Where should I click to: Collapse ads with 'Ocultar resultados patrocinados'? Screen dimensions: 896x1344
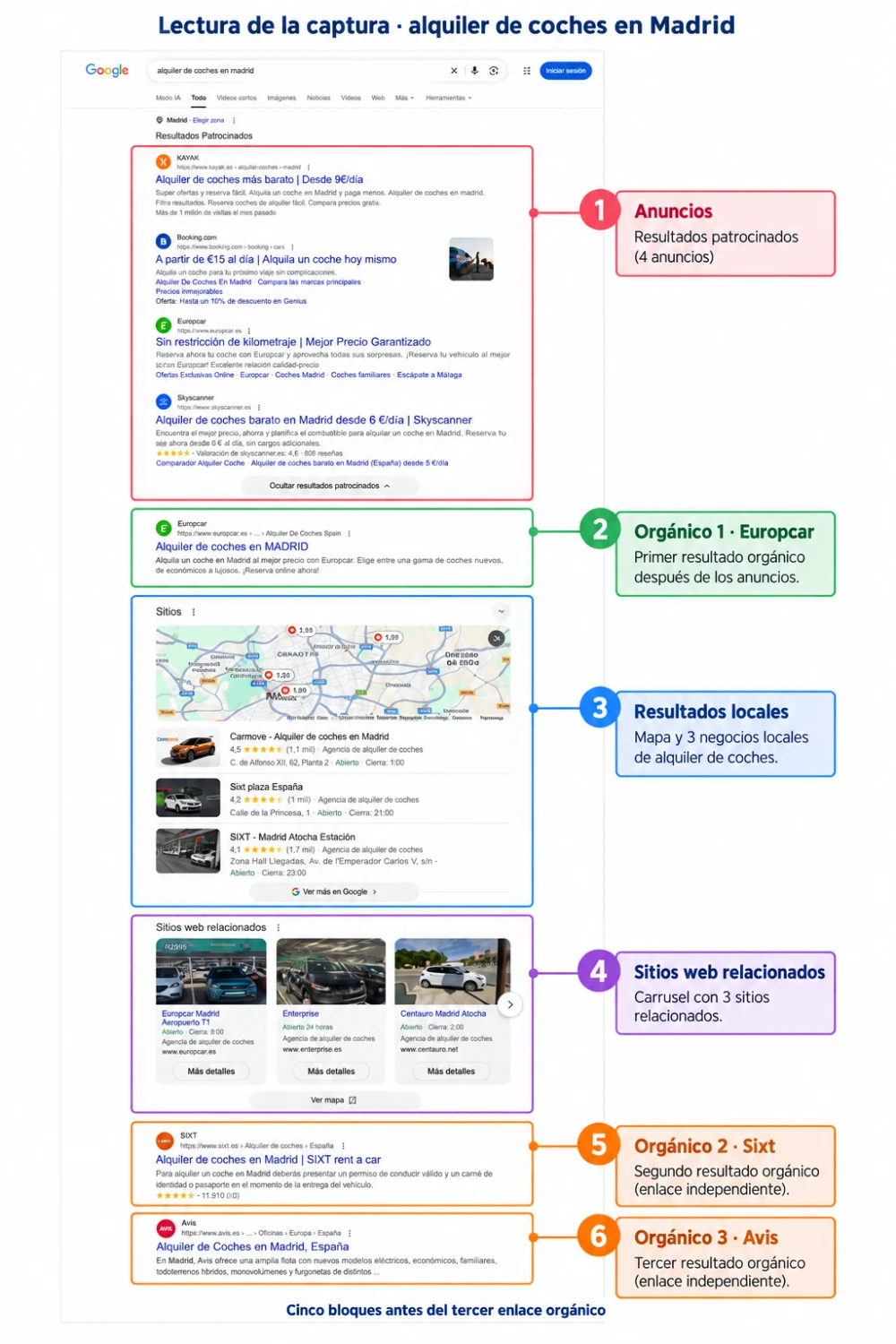(x=330, y=486)
